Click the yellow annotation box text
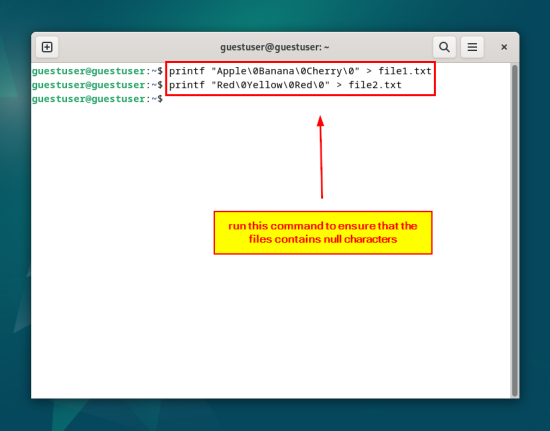The height and width of the screenshot is (431, 550). pos(323,233)
